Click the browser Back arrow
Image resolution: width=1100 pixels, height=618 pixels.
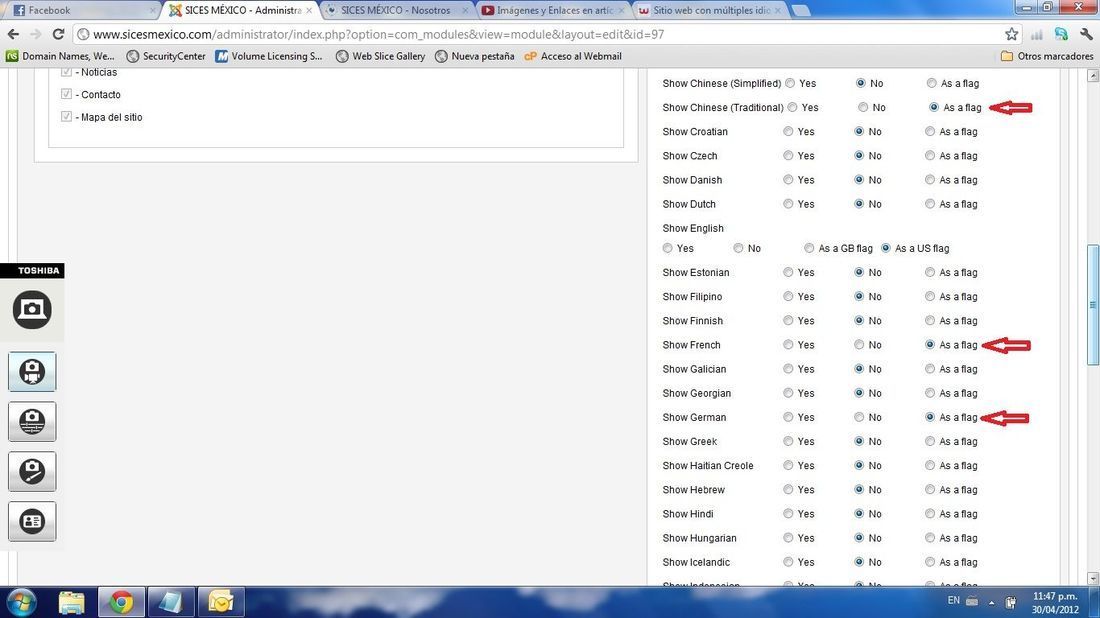tap(13, 34)
